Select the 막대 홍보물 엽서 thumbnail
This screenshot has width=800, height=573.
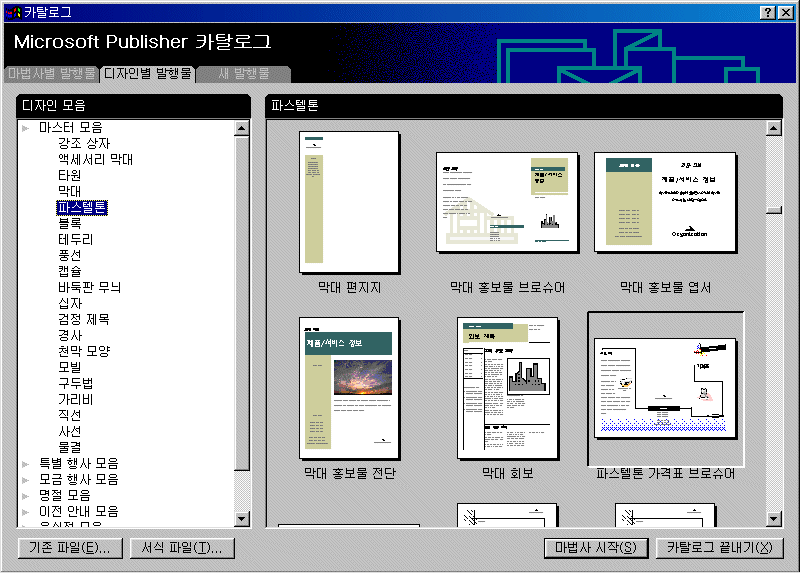click(665, 202)
